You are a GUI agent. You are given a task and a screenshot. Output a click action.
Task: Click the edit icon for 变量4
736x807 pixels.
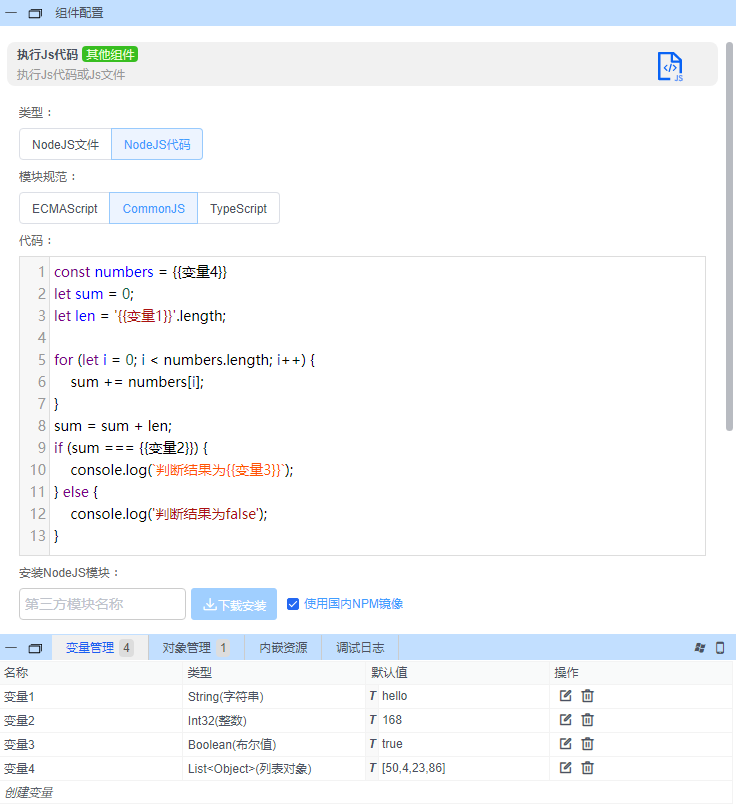[x=565, y=768]
